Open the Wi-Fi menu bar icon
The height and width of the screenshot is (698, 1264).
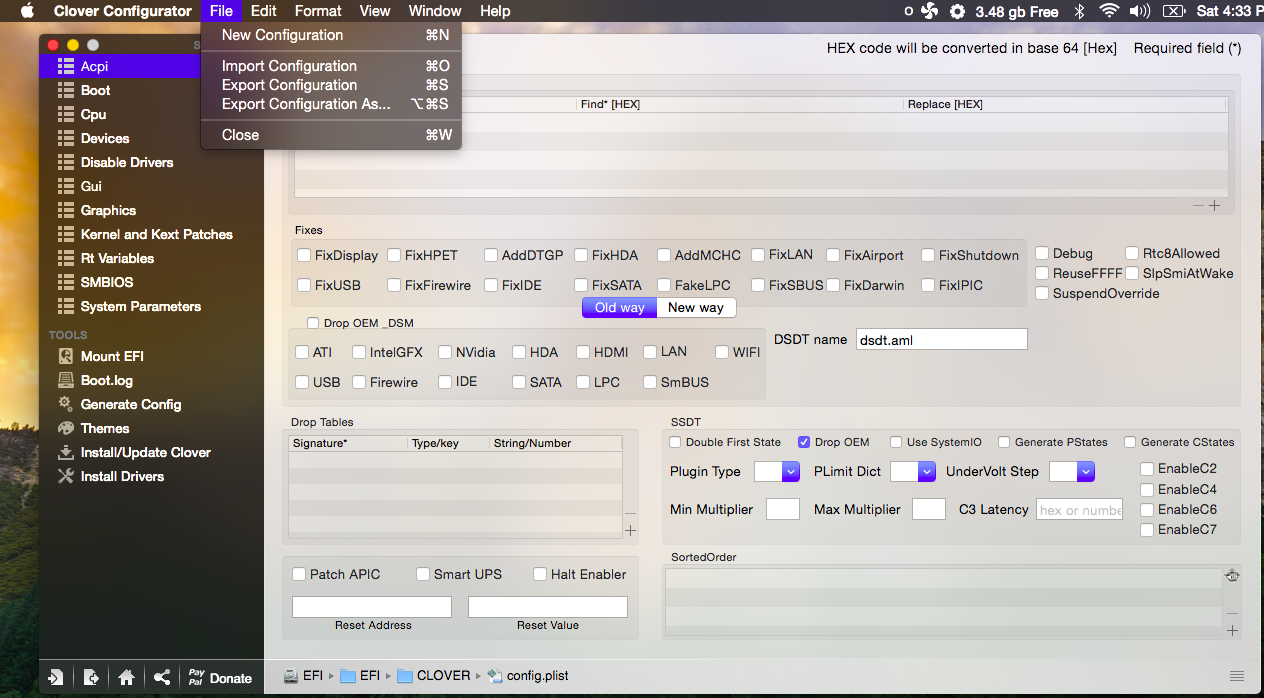coord(1108,11)
